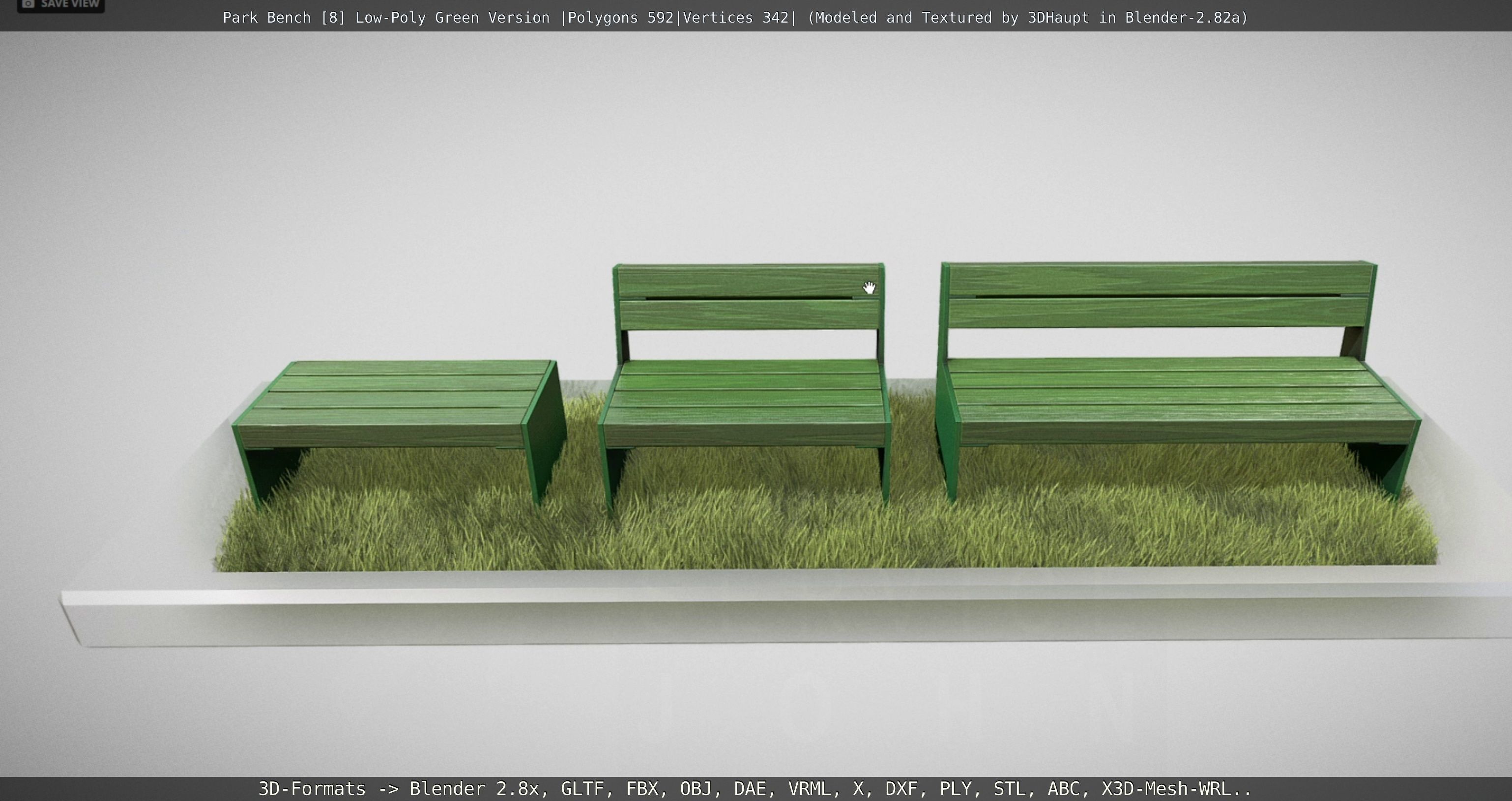Click the SAVE VIEW button

61,5
